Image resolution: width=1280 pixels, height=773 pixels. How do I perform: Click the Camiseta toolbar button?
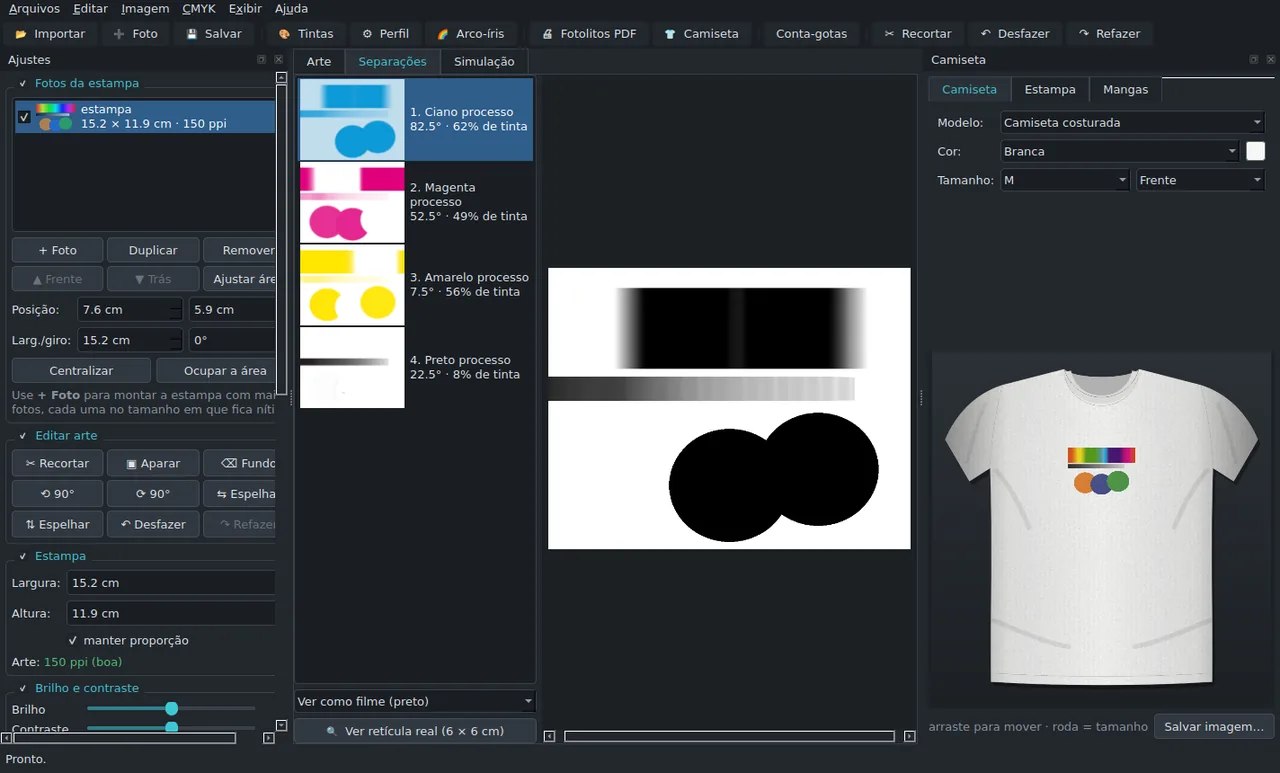coord(702,33)
